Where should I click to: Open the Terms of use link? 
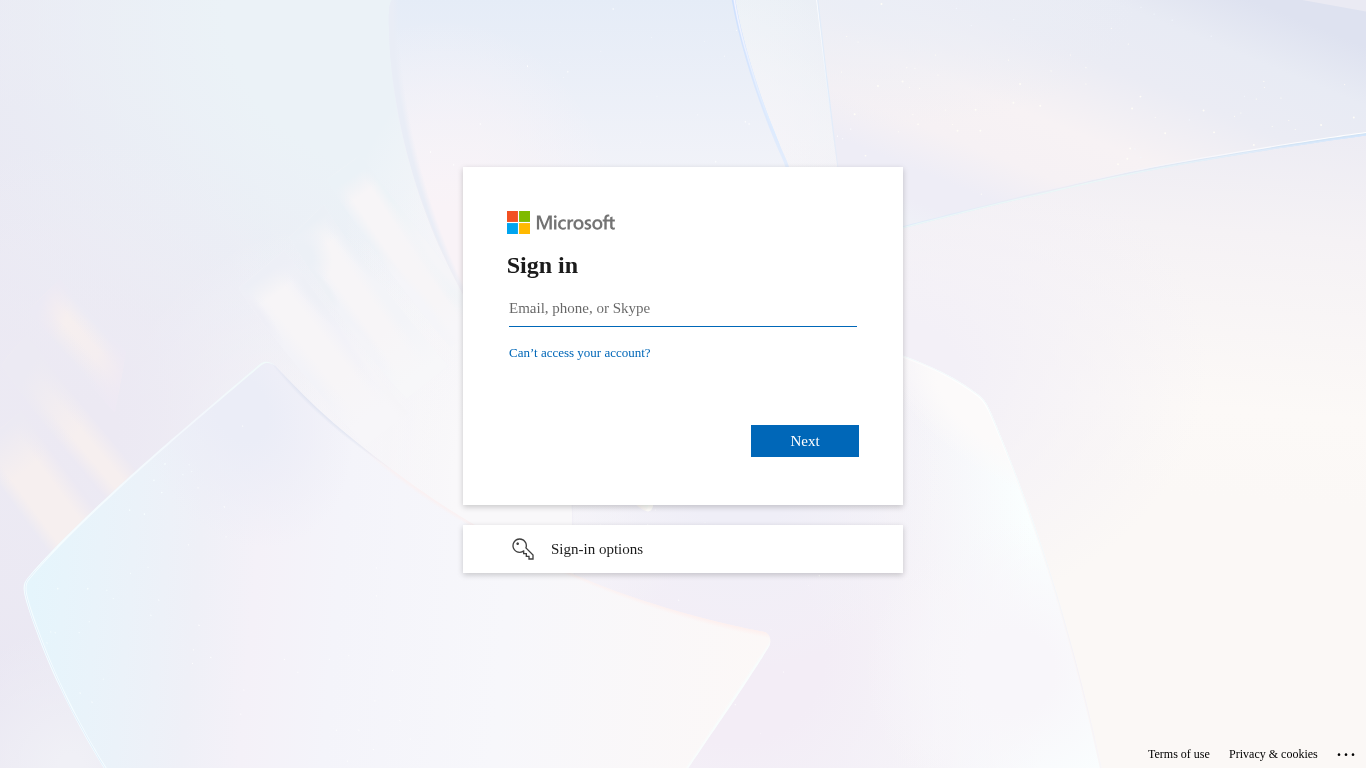pos(1179,754)
